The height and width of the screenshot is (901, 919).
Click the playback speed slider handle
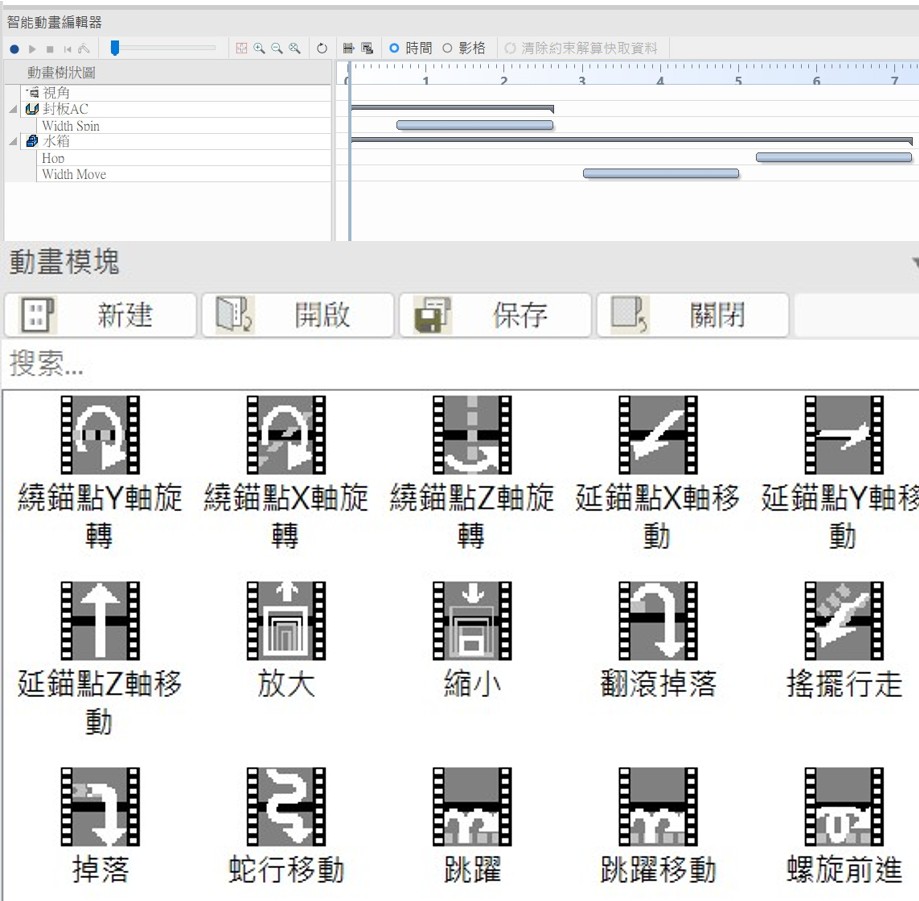116,48
